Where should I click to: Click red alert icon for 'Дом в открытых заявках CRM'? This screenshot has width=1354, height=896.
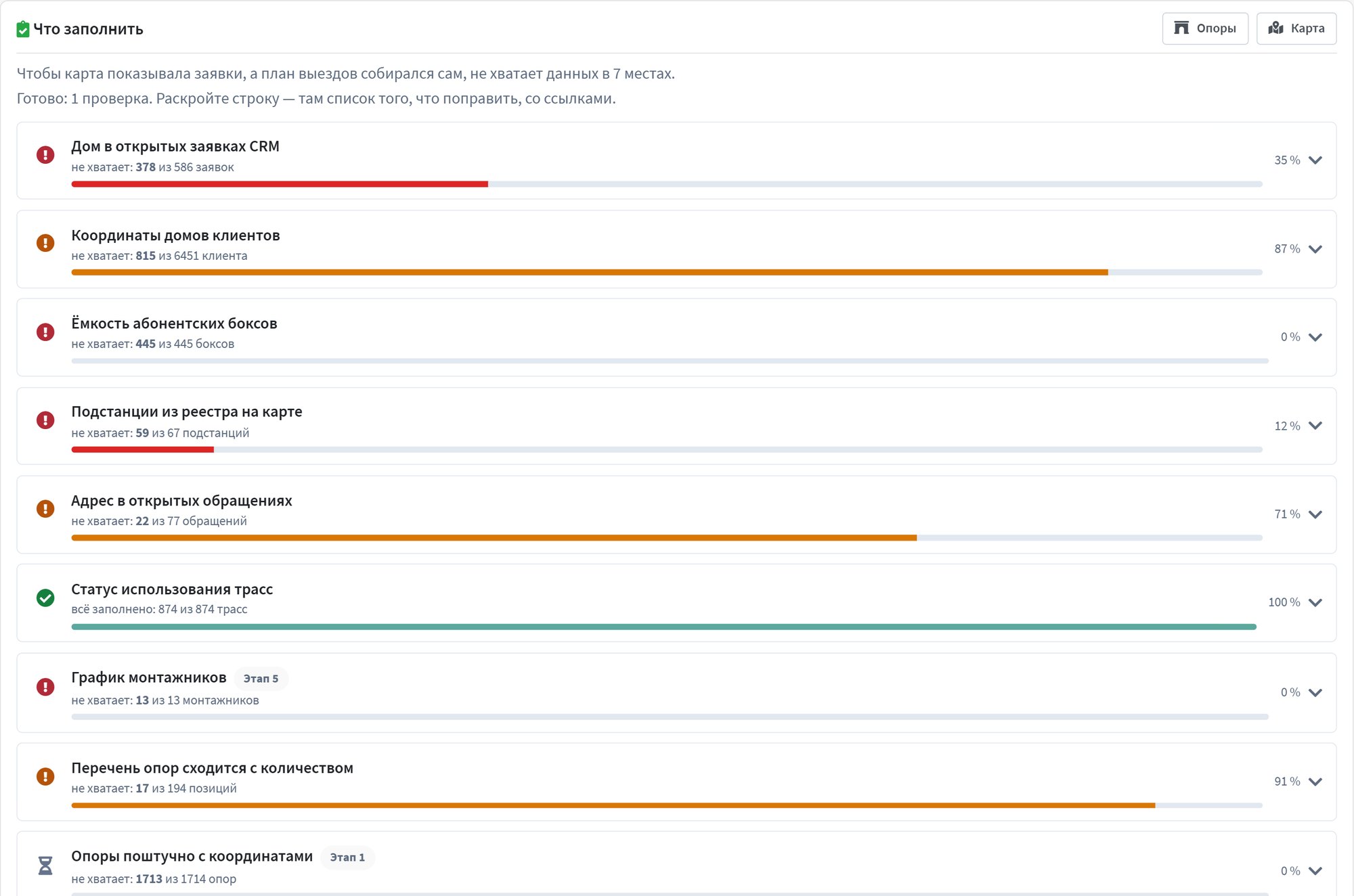point(45,155)
